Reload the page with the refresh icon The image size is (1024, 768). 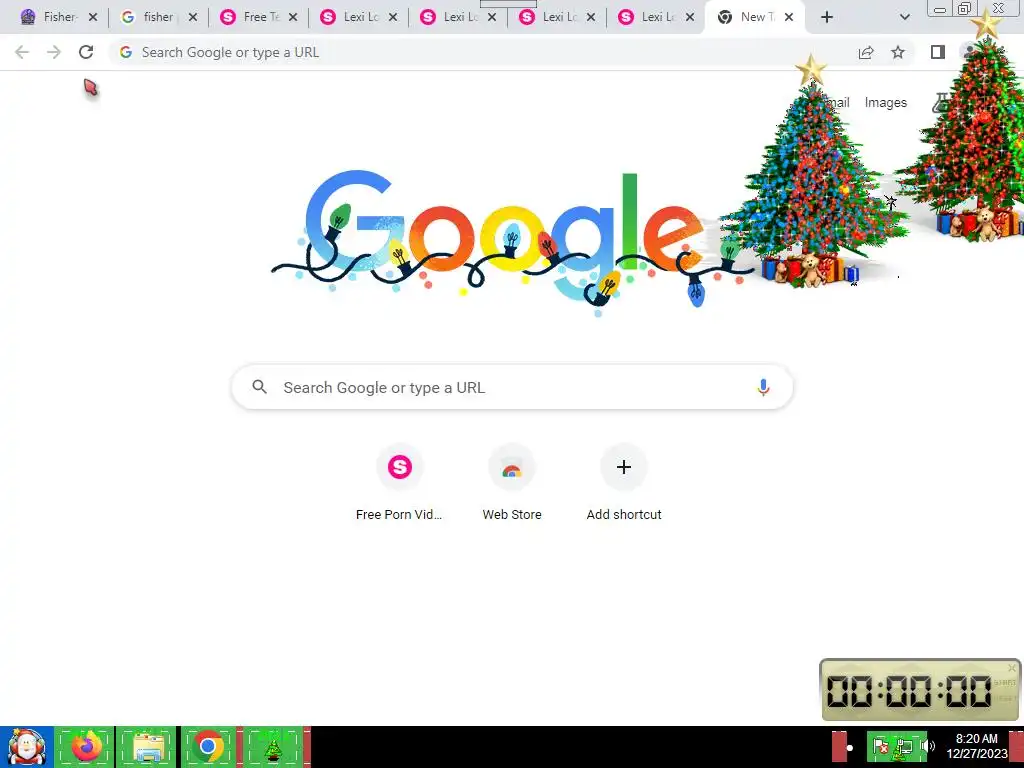point(86,52)
